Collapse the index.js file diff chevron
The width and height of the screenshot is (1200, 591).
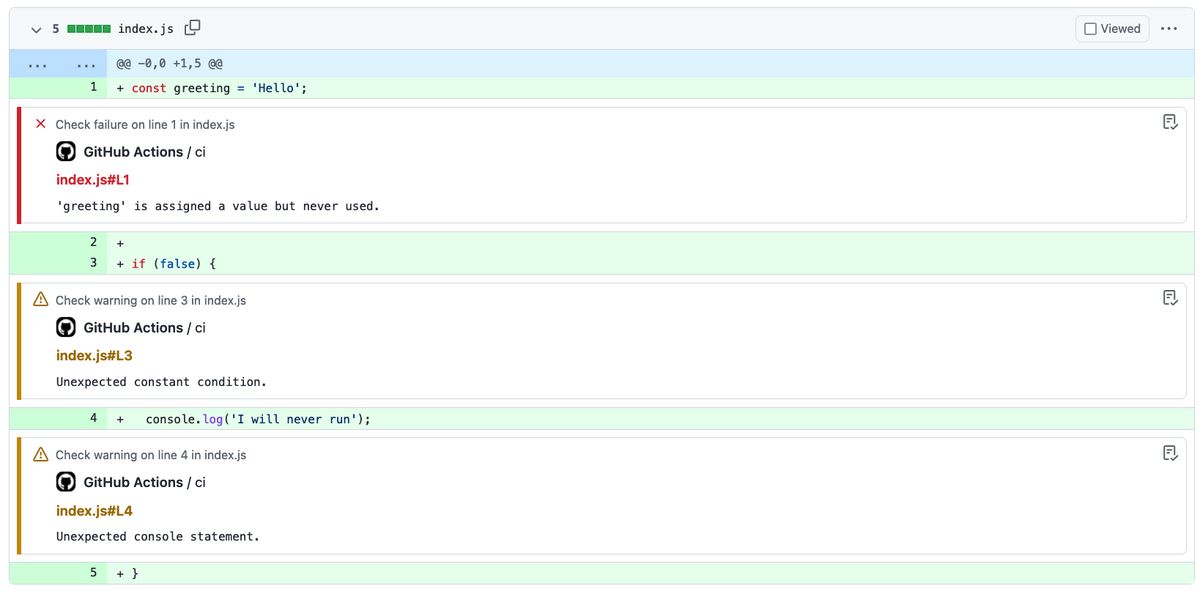click(36, 29)
